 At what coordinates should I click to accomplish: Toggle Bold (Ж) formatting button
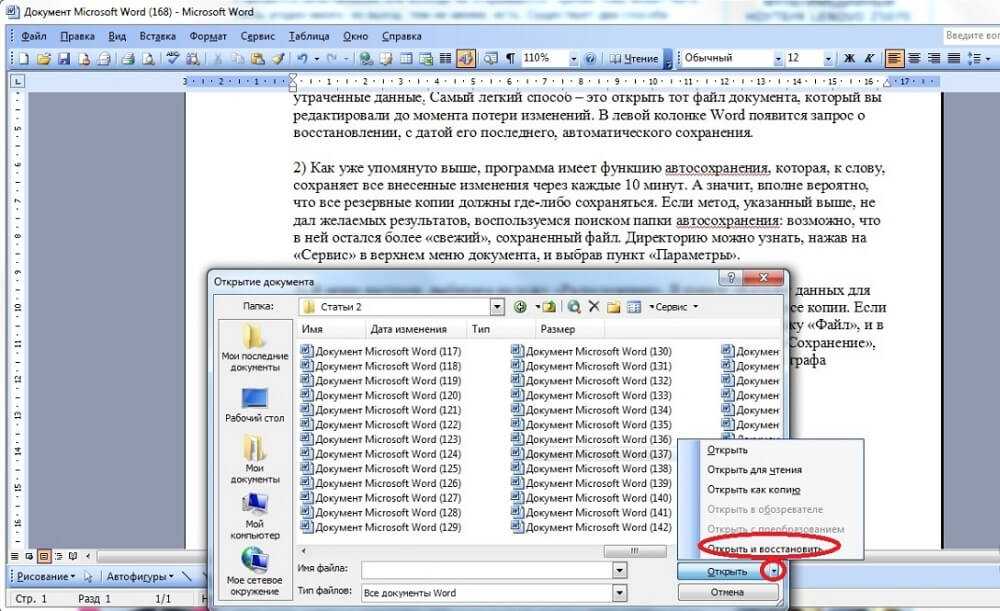pos(844,59)
